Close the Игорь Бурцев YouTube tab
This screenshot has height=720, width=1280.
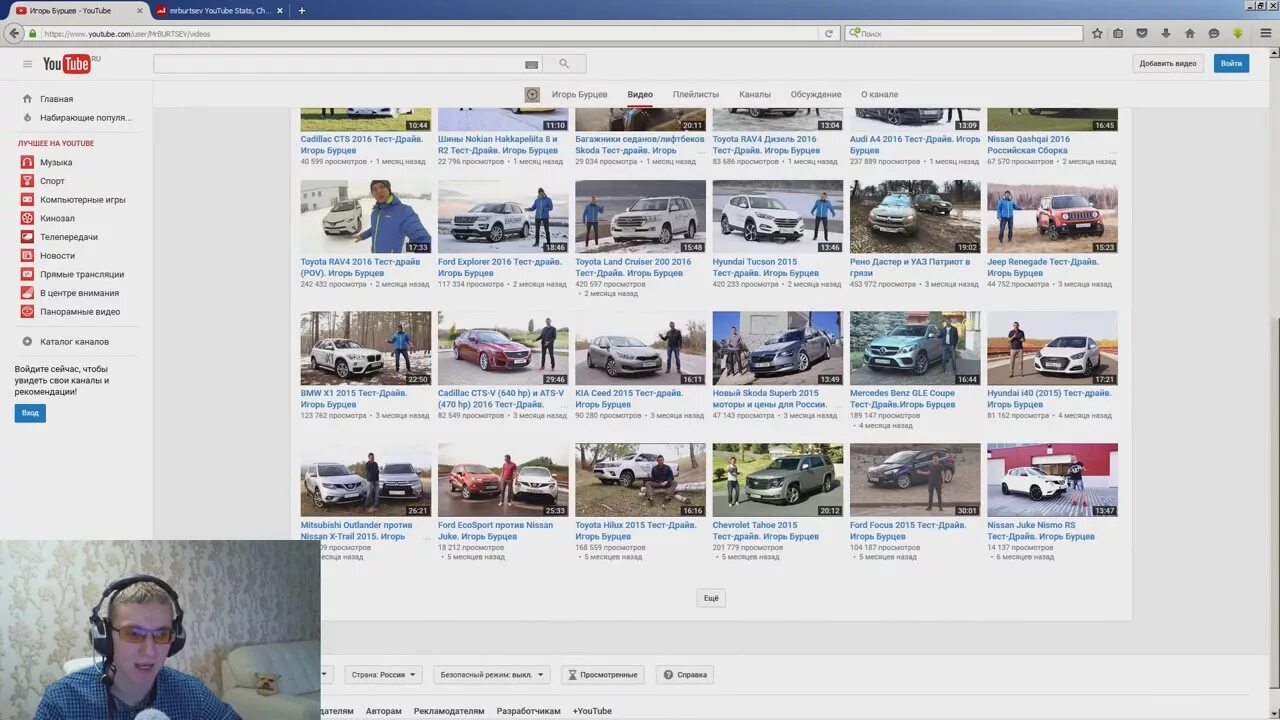tap(140, 10)
